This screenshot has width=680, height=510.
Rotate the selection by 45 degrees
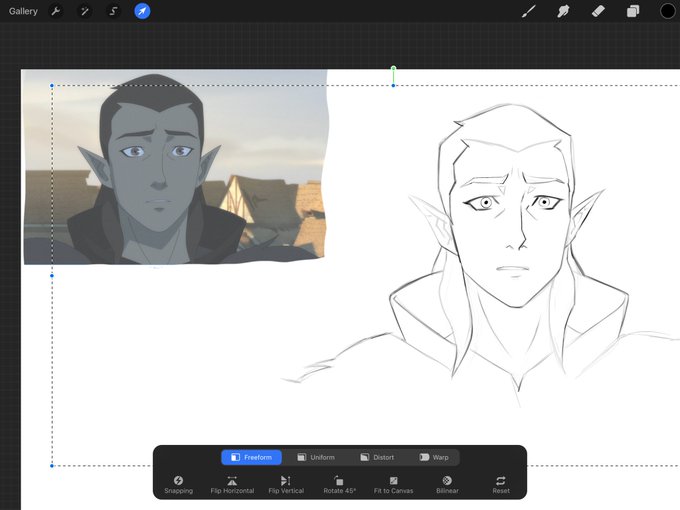[x=340, y=485]
